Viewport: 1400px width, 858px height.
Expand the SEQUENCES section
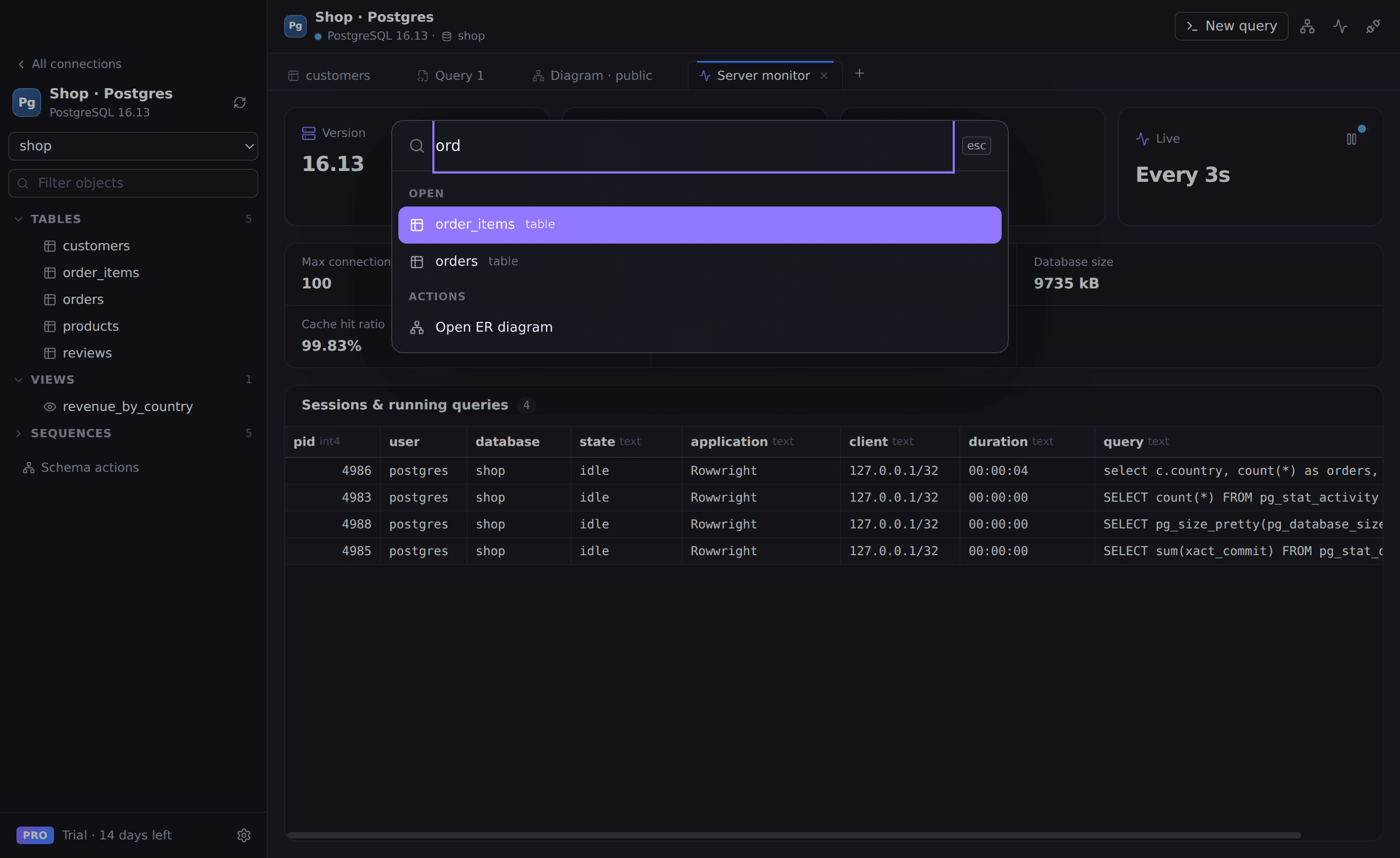18,433
